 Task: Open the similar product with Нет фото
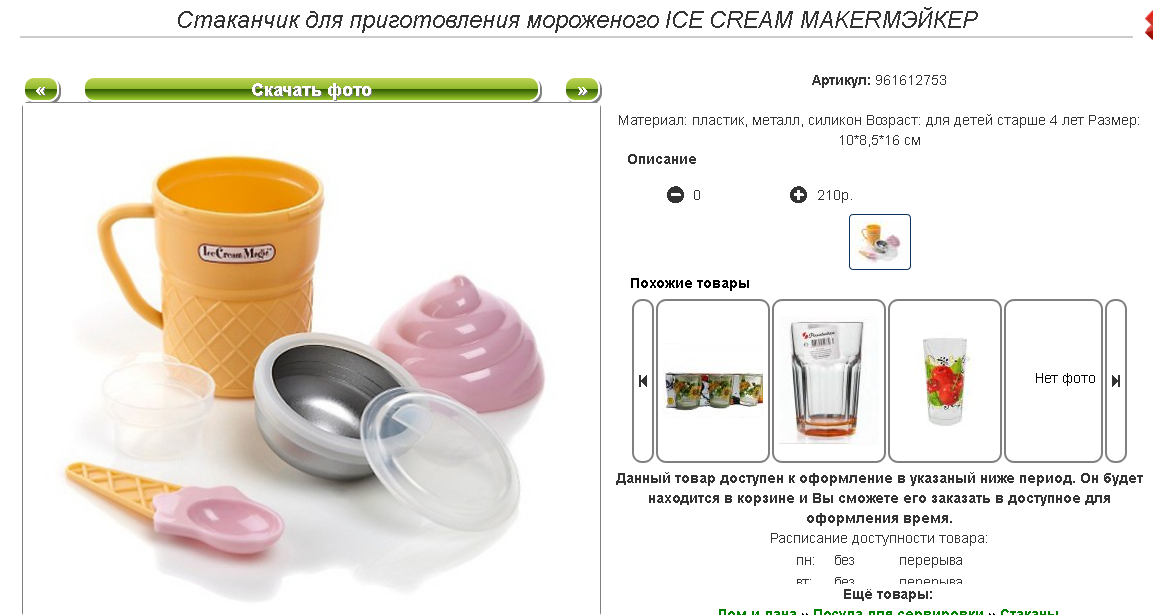pos(1054,380)
